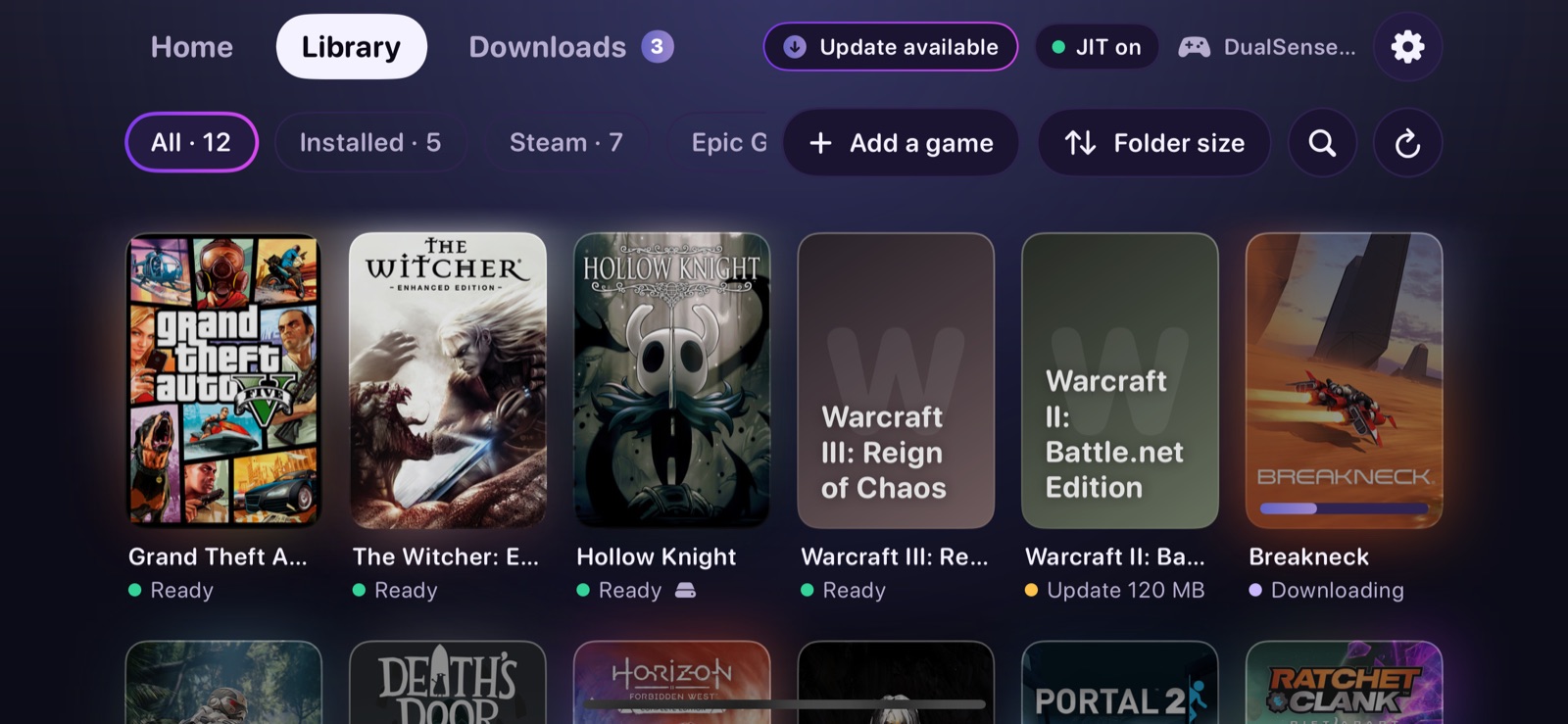Open the Folder size sort dropdown

(x=1154, y=143)
